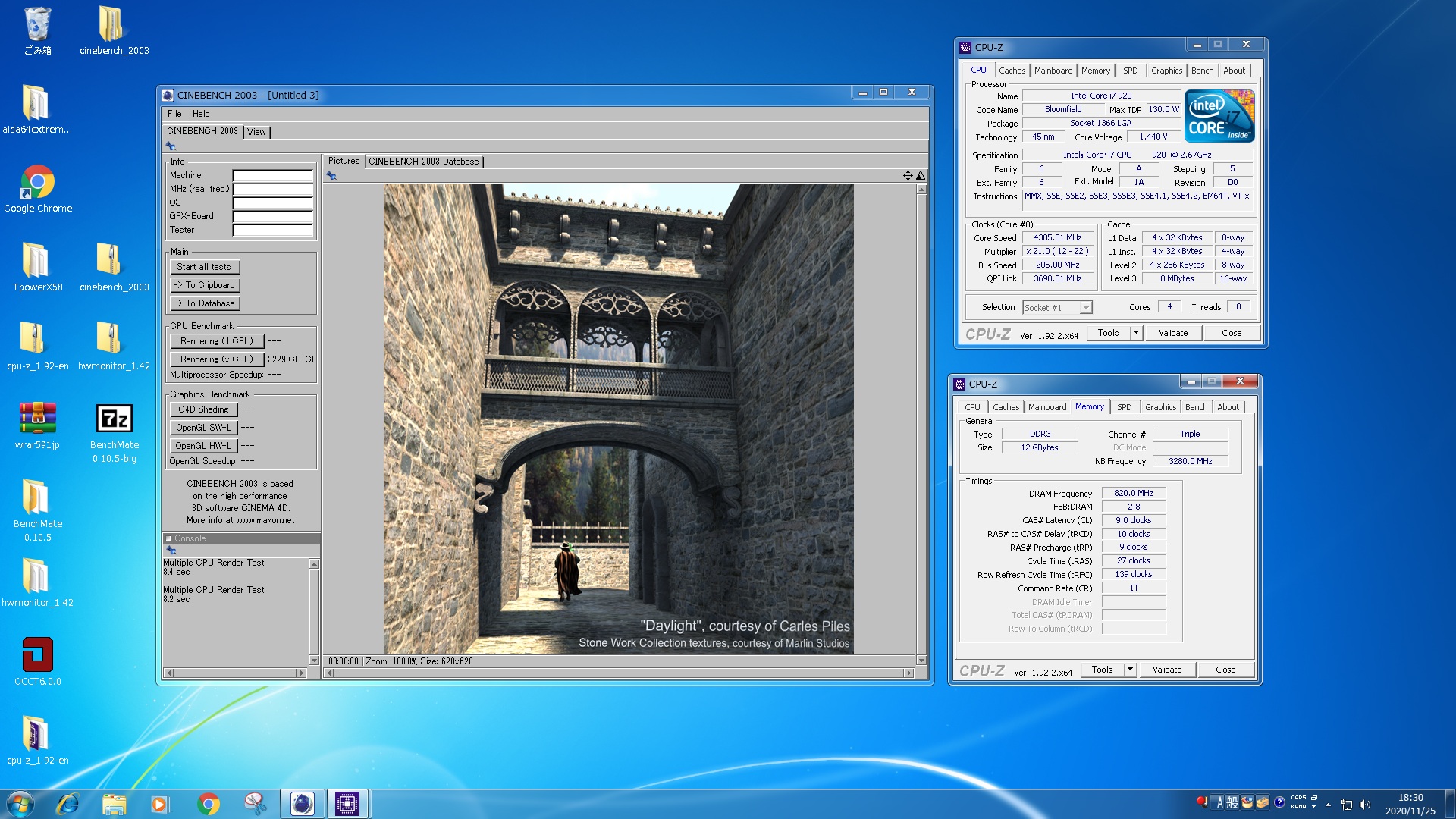The height and width of the screenshot is (819, 1456).
Task: Click the MHz (real freq.) input field
Action: click(272, 189)
